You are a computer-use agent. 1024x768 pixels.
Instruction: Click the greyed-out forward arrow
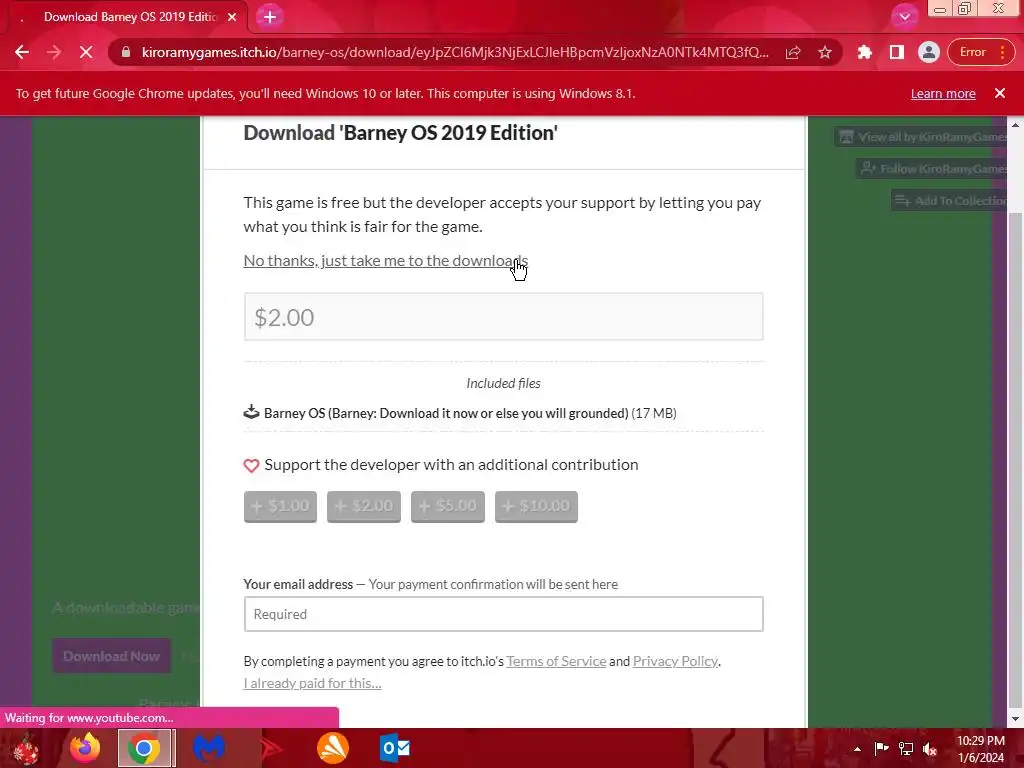point(54,52)
